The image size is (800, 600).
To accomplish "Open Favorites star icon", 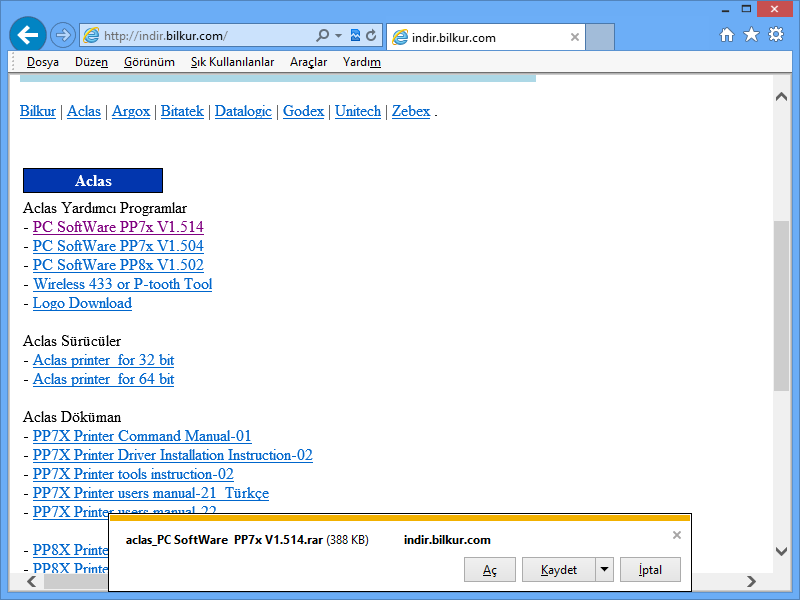I will click(x=751, y=35).
